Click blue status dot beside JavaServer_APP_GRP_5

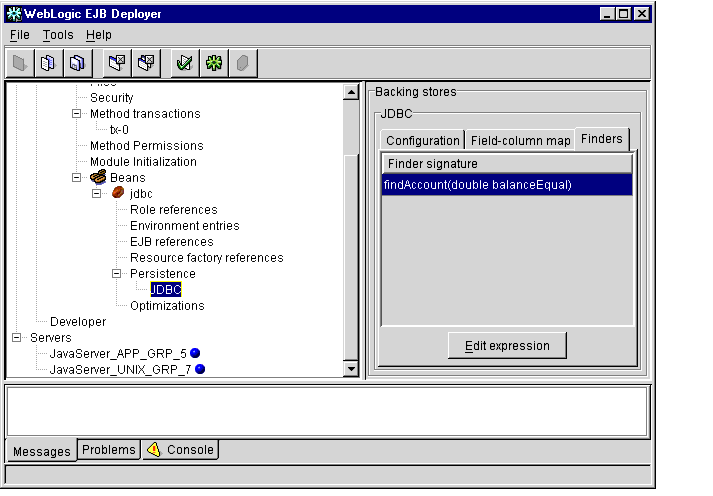(x=195, y=353)
